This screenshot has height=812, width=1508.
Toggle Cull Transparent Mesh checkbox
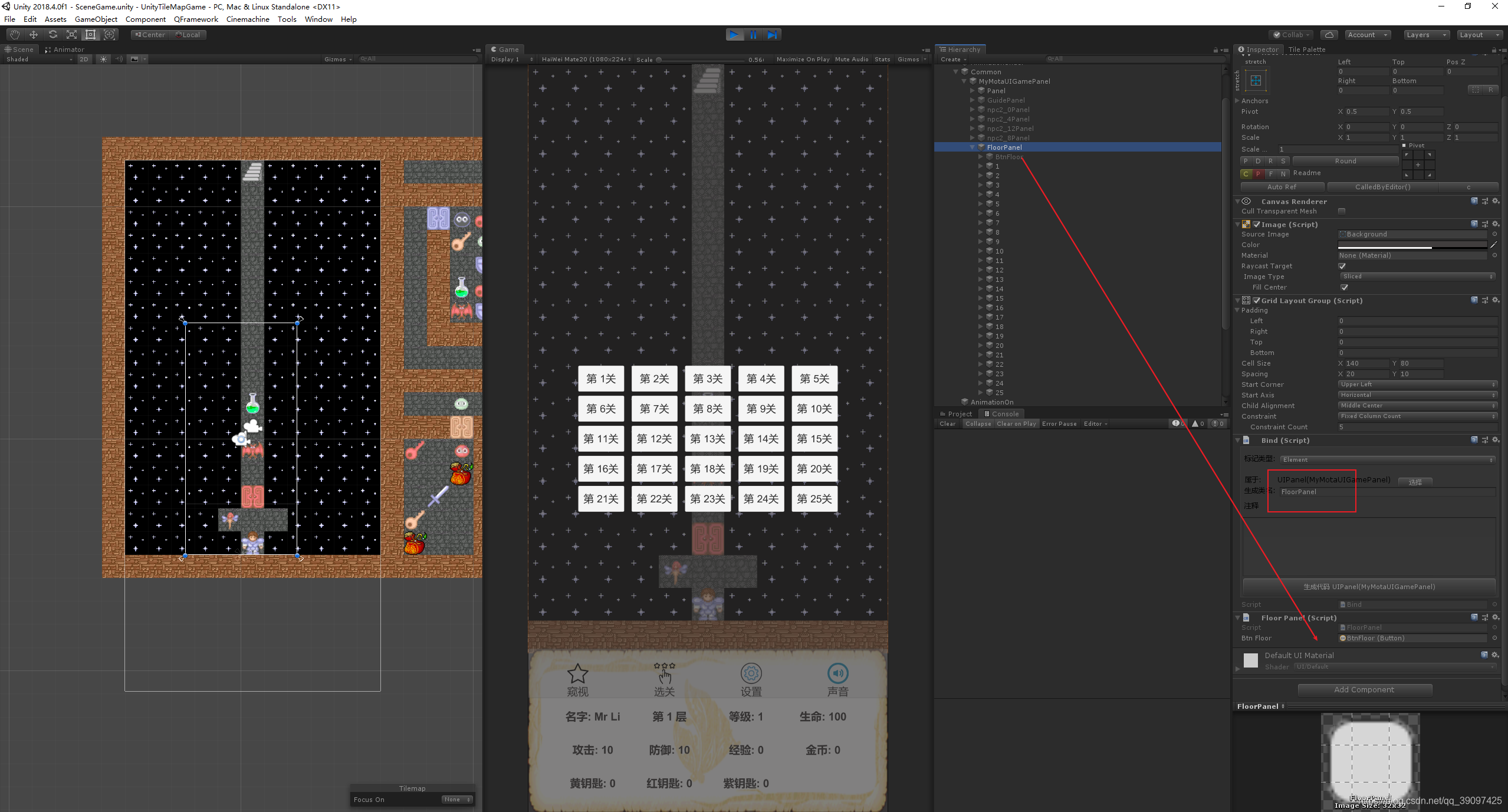pyautogui.click(x=1342, y=211)
